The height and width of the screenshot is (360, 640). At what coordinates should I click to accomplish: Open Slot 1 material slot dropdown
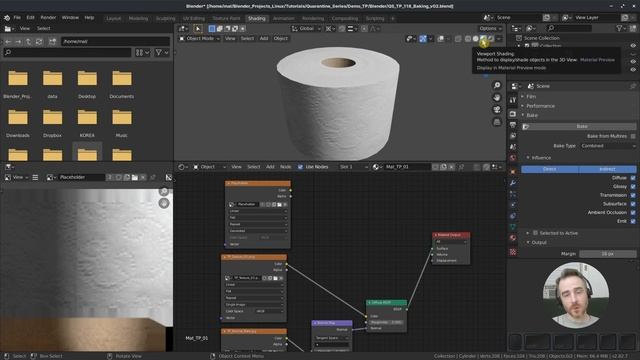pos(353,167)
